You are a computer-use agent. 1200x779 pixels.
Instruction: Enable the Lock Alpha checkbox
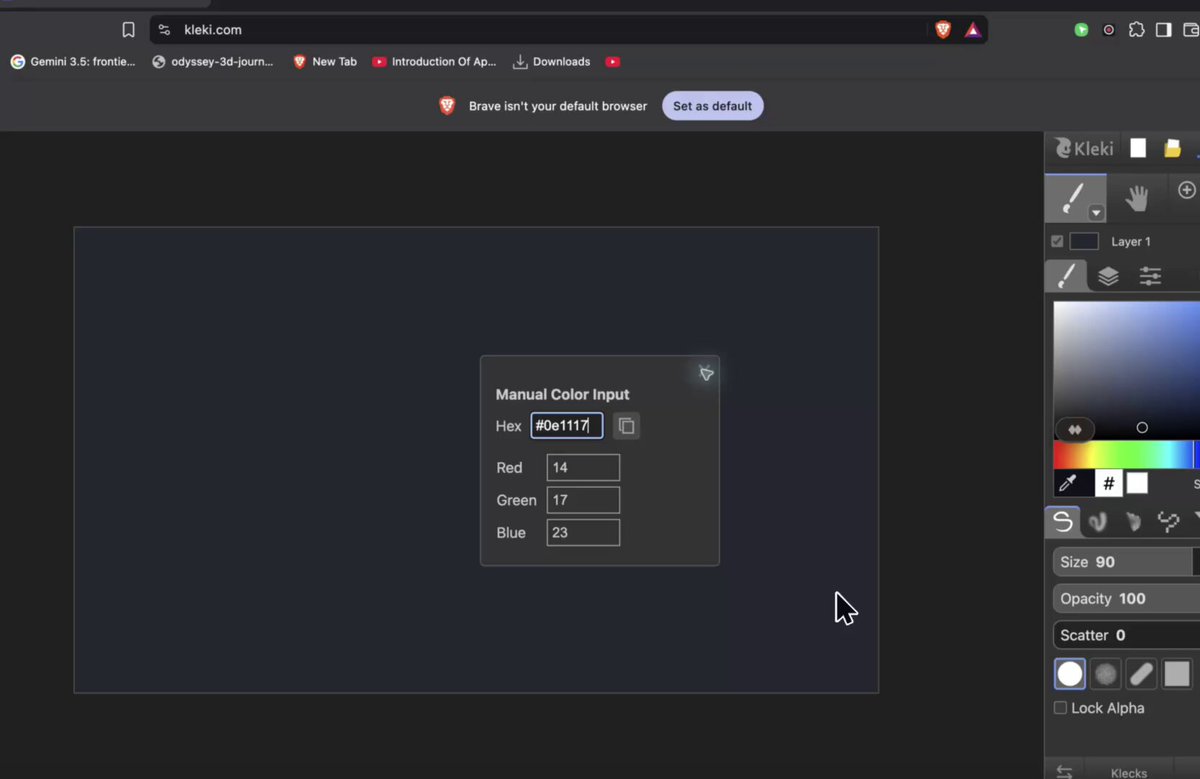point(1060,708)
